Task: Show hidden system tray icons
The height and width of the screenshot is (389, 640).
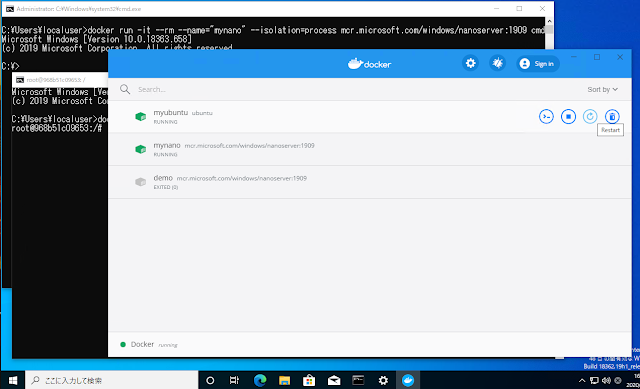Action: [582, 380]
